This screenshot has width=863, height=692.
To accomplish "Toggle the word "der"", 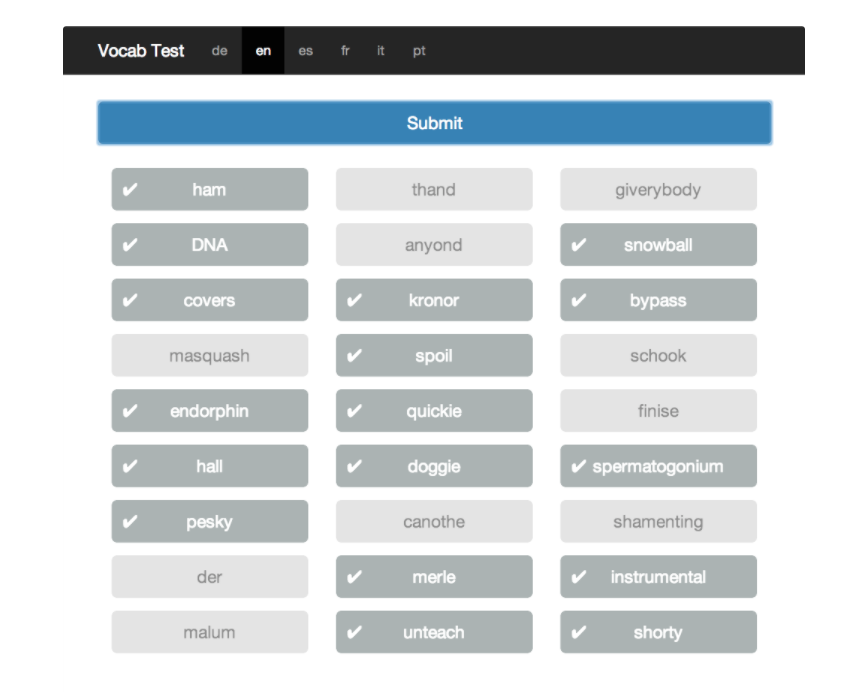I will (209, 577).
